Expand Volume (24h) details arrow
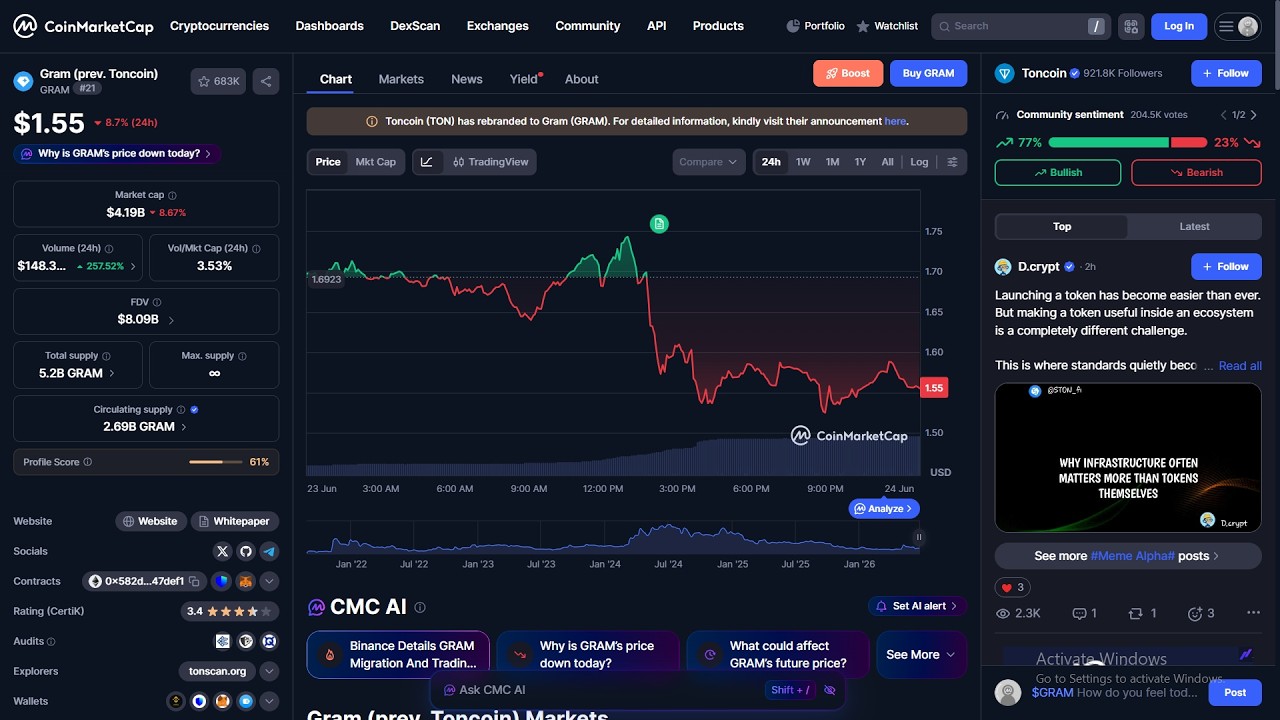1280x720 pixels. coord(133,266)
